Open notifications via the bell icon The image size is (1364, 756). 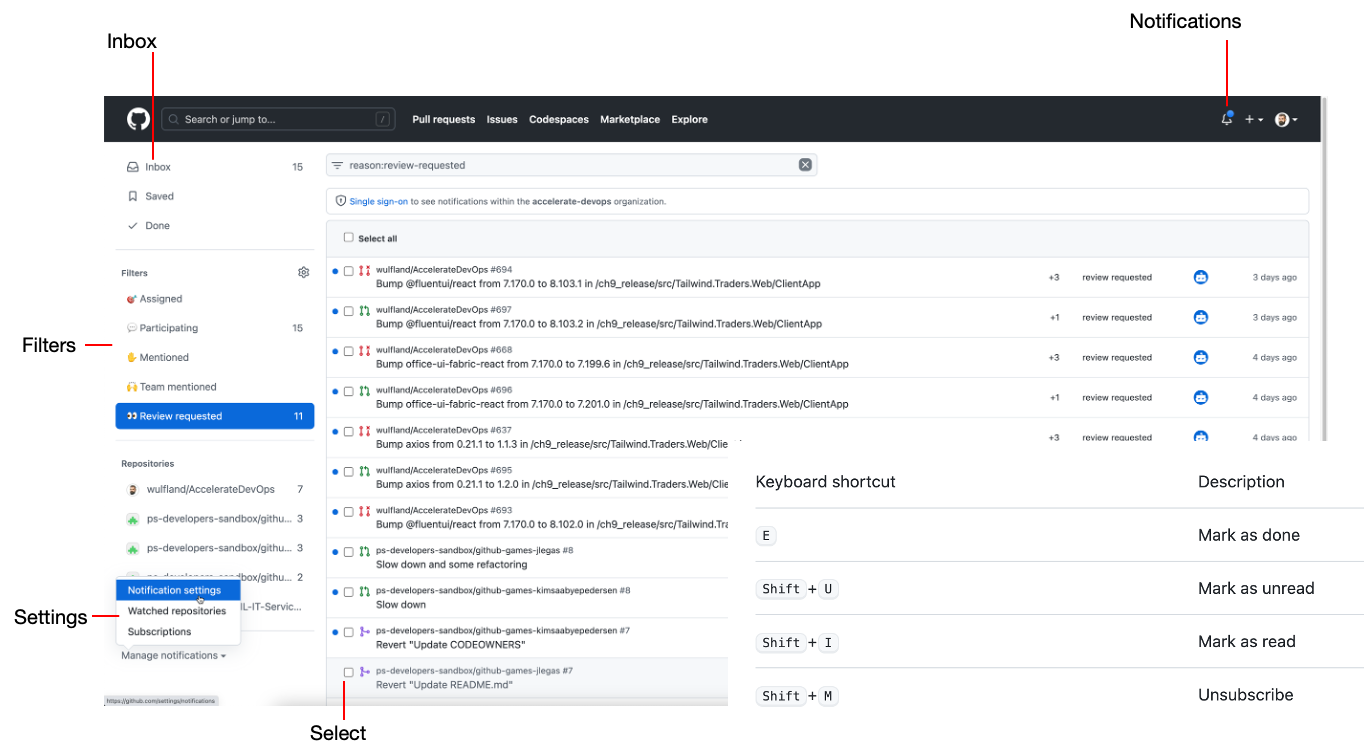click(x=1226, y=118)
